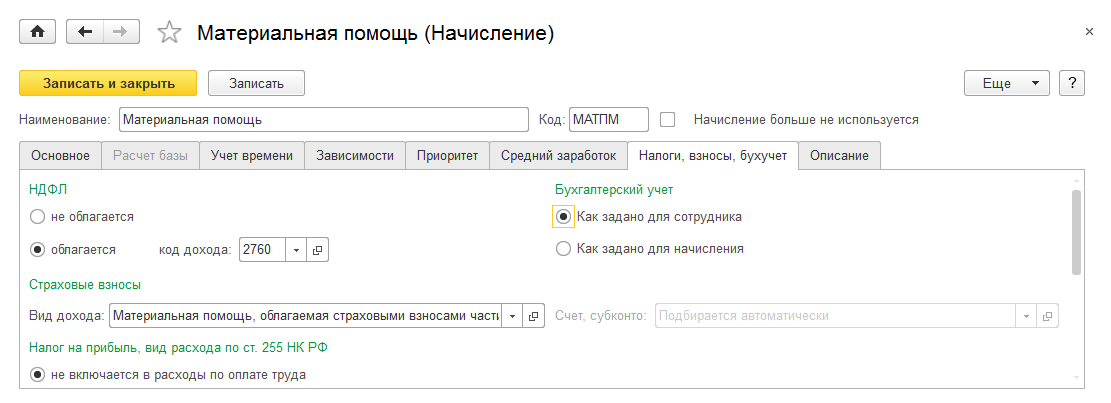
Task: Open the income code item form icon
Action: [317, 250]
